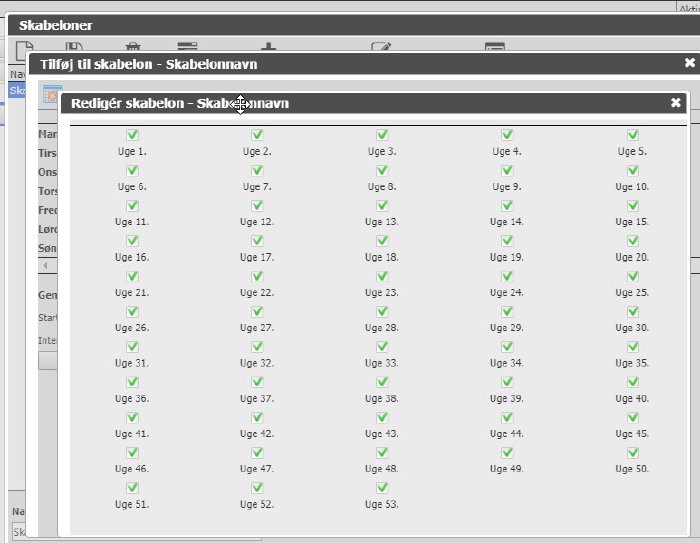Click the left scroll arrow behind the dialog
The width and height of the screenshot is (700, 543).
pos(44,265)
